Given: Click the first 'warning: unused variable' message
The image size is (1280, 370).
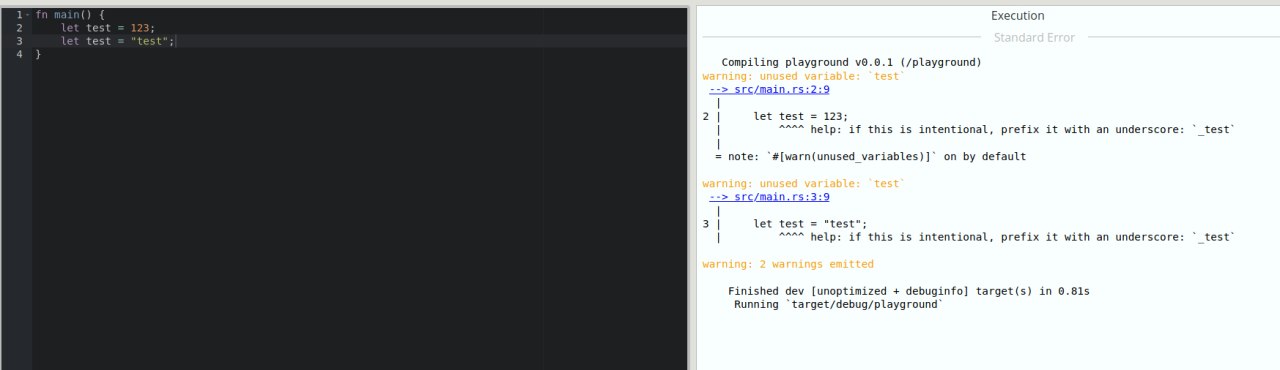Looking at the screenshot, I should pos(804,76).
